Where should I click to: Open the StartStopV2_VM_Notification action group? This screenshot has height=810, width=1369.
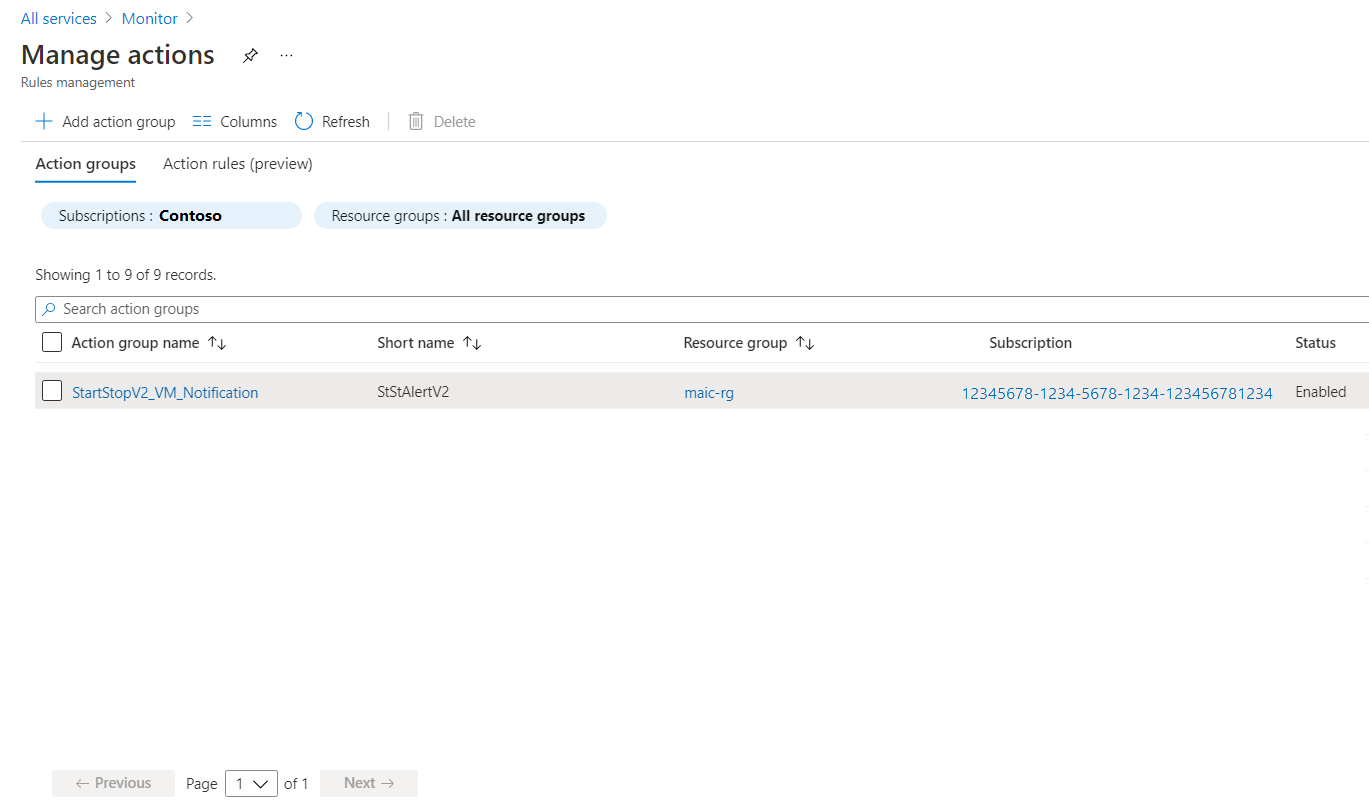click(x=164, y=392)
